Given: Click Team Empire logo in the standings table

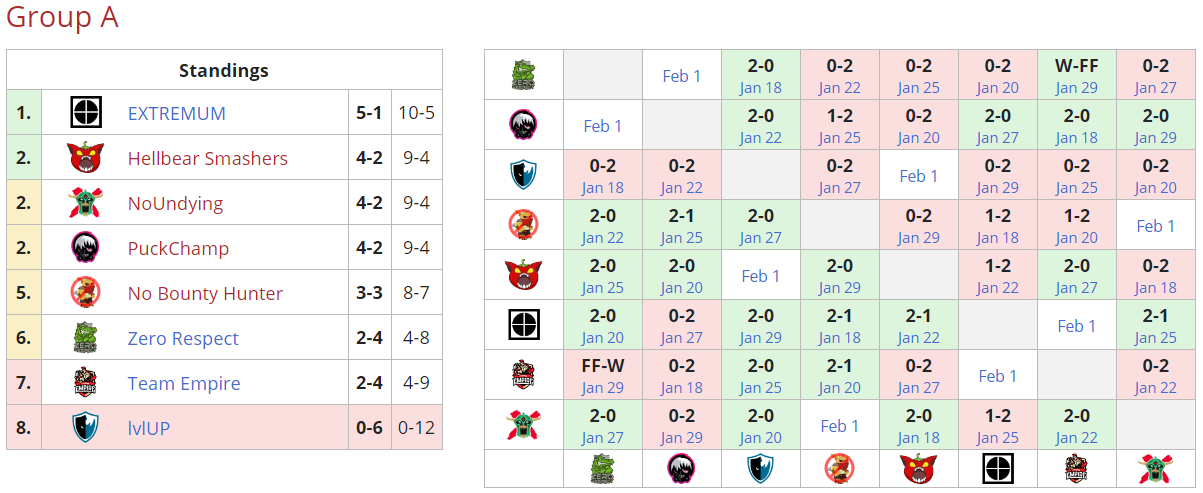Looking at the screenshot, I should point(86,383).
